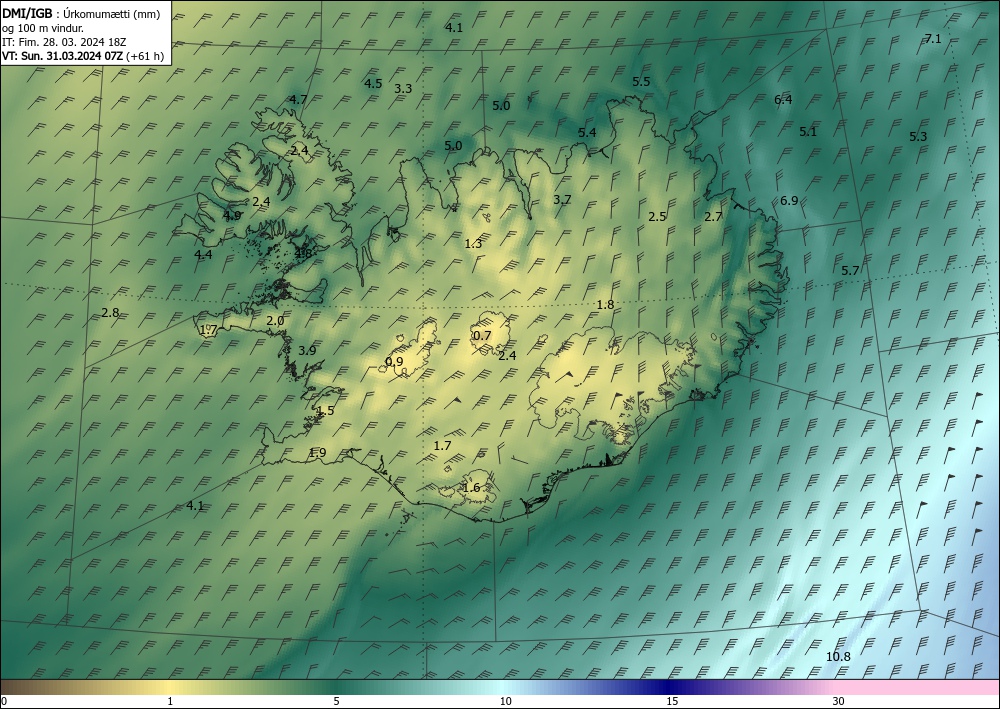Select the 5.1 value on the map
The height and width of the screenshot is (709, 1000).
(x=808, y=132)
